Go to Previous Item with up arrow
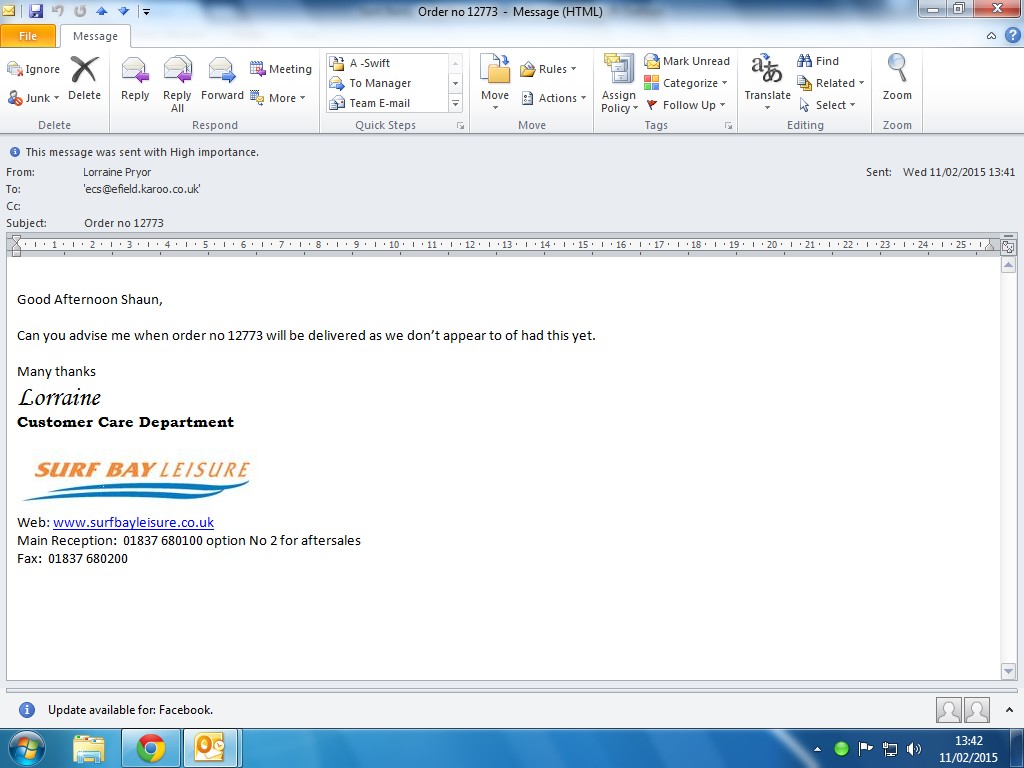1024x768 pixels. click(101, 11)
